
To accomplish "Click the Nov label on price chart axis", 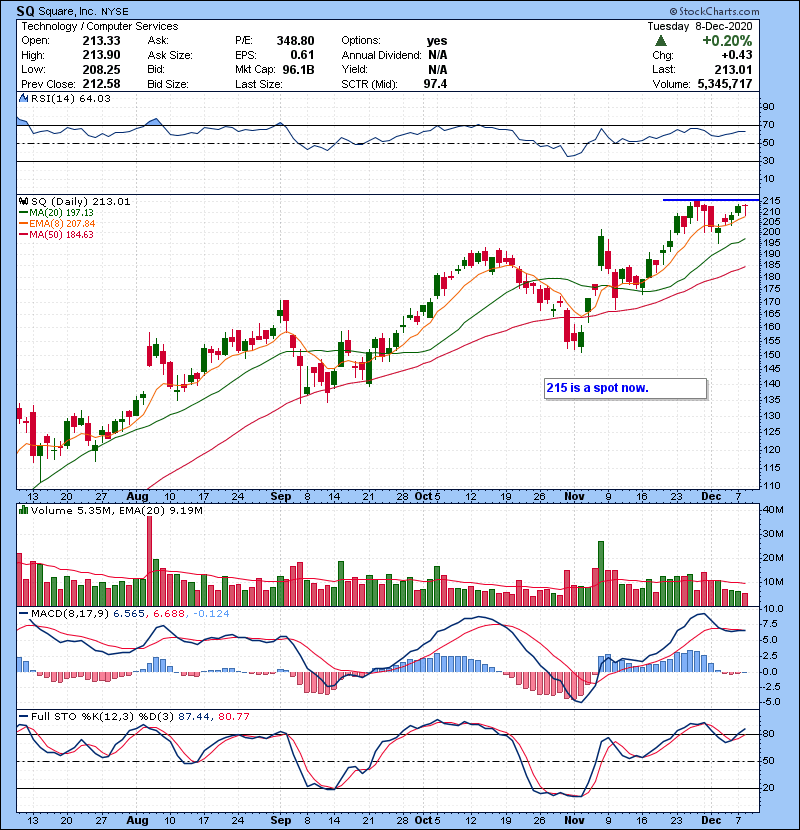I will pyautogui.click(x=574, y=497).
